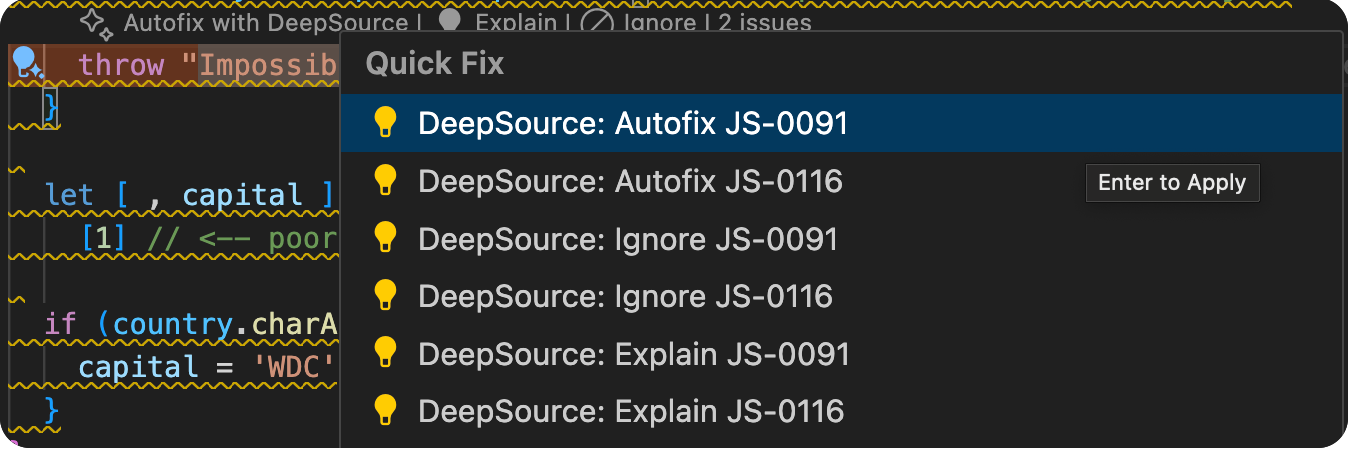Apply DeepSource: Autofix JS-0091
The width and height of the screenshot is (1348, 449).
[x=841, y=123]
